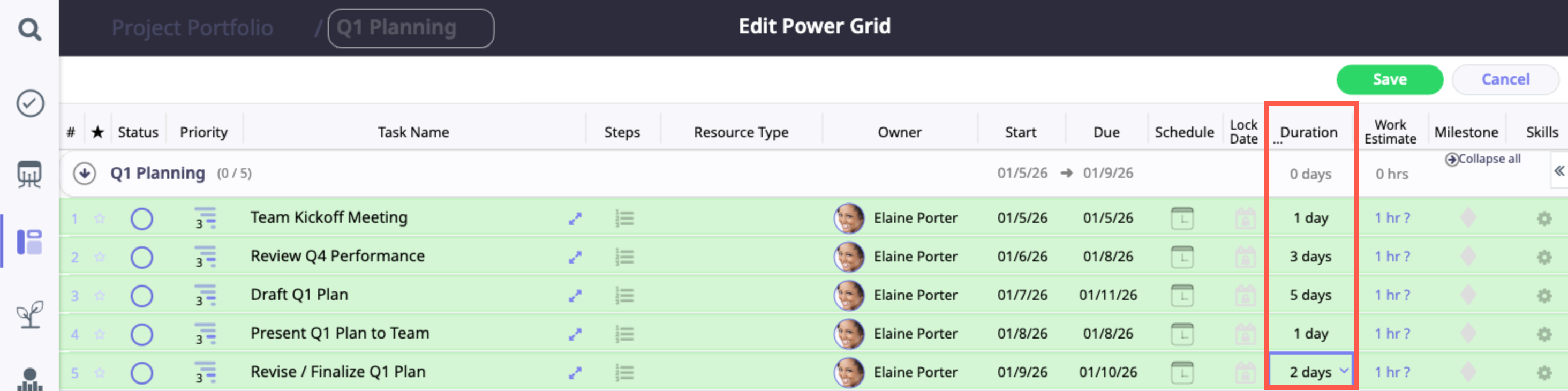The image size is (1568, 391).
Task: Open settings gear for Draft Q1 Plan
Action: [1544, 296]
